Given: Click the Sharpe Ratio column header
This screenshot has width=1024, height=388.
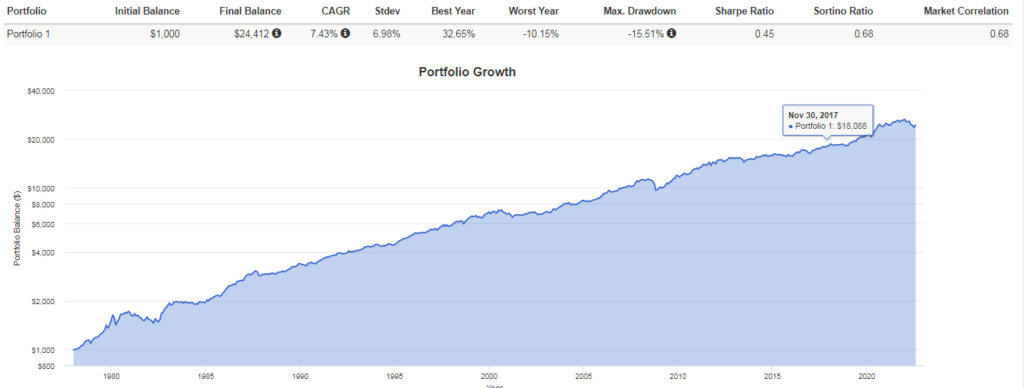Looking at the screenshot, I should pyautogui.click(x=744, y=11).
